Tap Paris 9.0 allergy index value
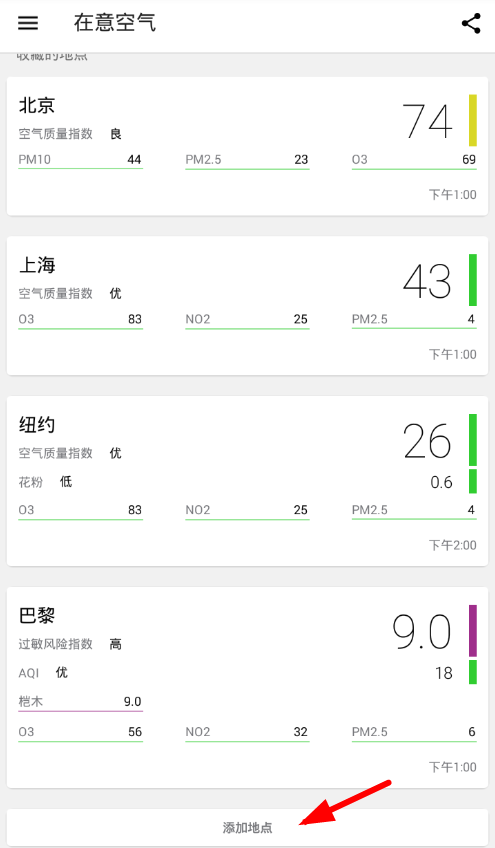Screen dimensions: 495x848 click(422, 632)
